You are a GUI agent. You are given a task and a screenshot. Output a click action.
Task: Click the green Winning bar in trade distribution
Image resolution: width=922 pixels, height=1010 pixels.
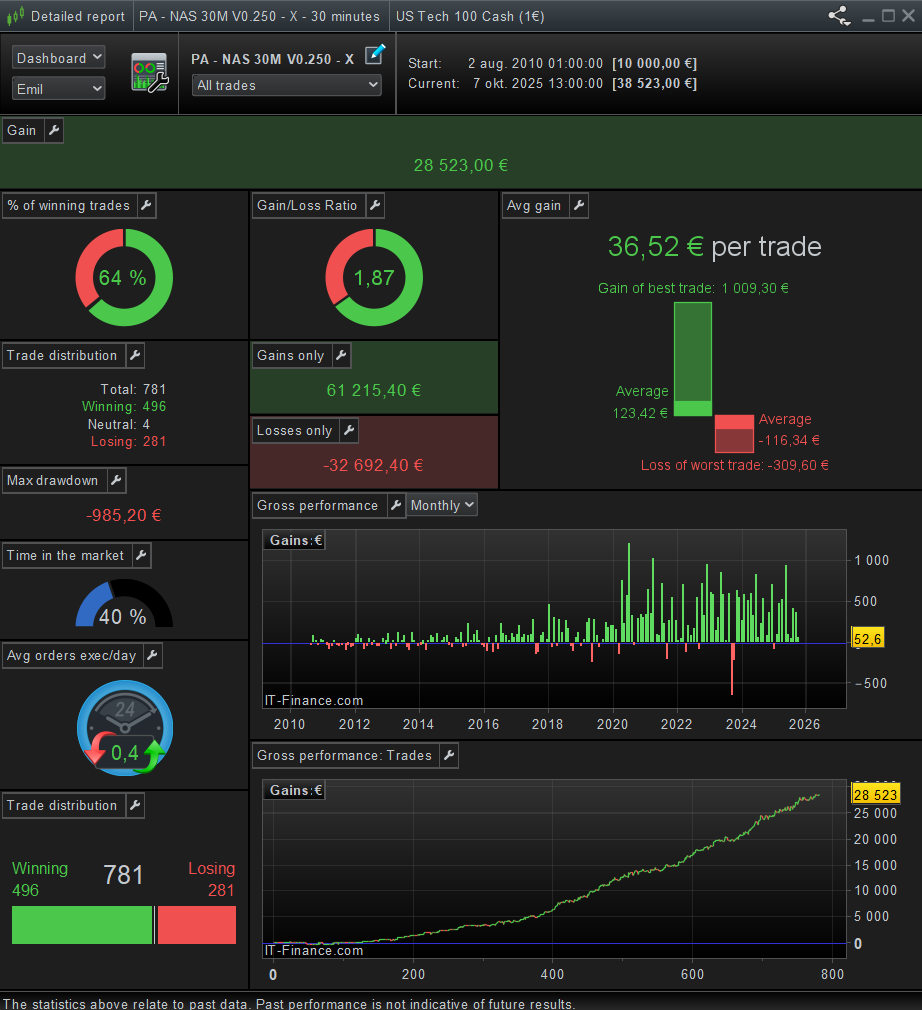click(82, 925)
